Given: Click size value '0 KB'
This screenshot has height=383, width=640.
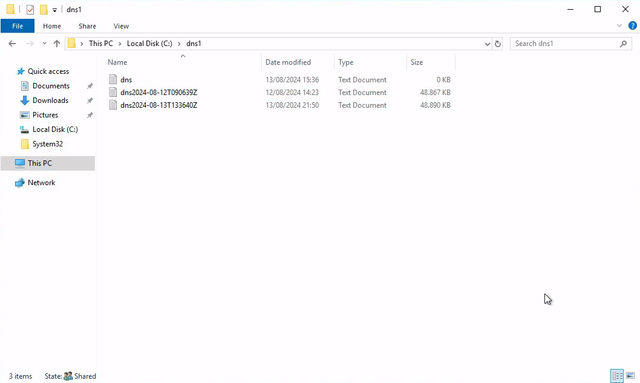Looking at the screenshot, I should point(443,80).
